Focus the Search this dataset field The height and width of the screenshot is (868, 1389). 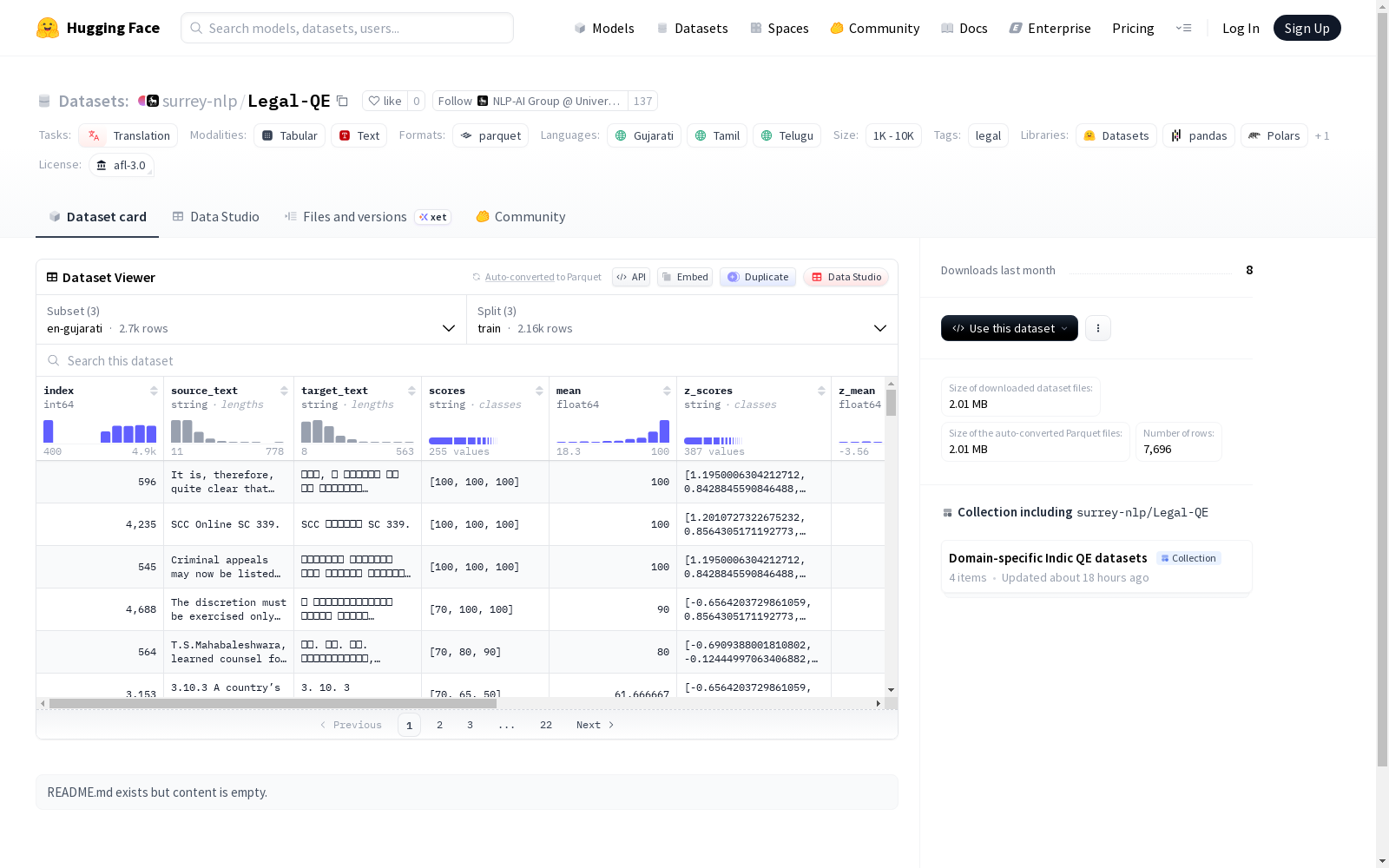coord(467,360)
